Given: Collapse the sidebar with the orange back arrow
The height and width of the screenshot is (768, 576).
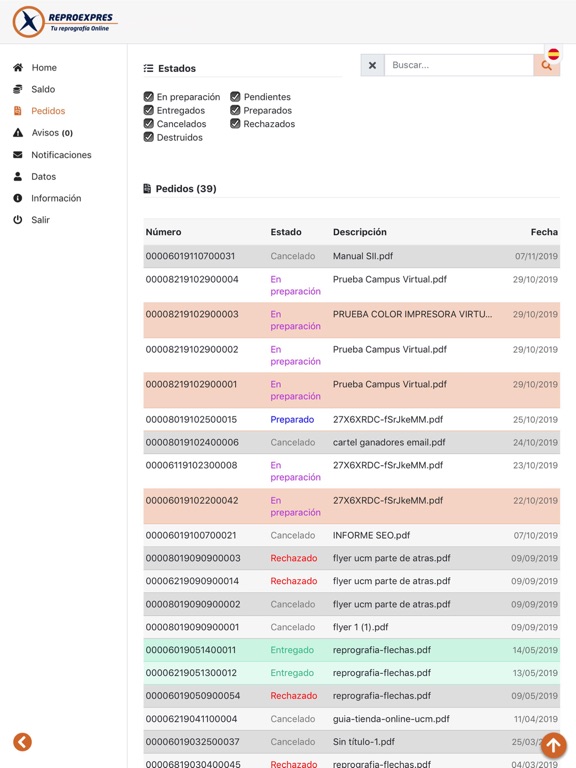Looking at the screenshot, I should (23, 742).
